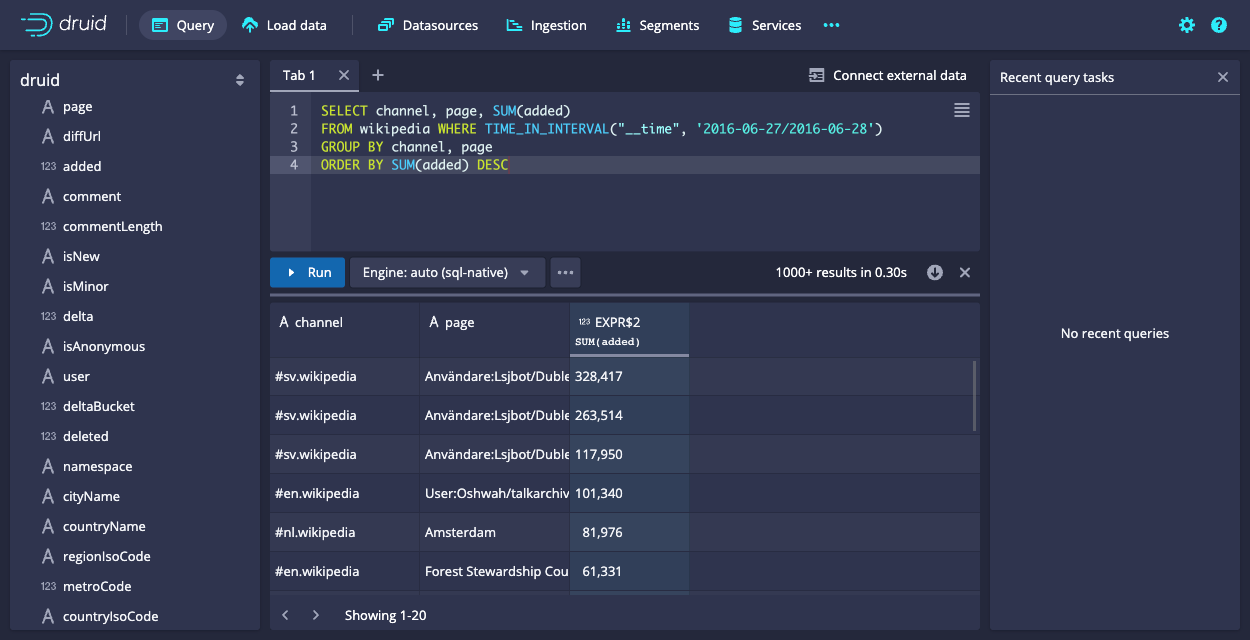
Task: Click the sort arrows next to druid datasource
Action: pyautogui.click(x=240, y=79)
